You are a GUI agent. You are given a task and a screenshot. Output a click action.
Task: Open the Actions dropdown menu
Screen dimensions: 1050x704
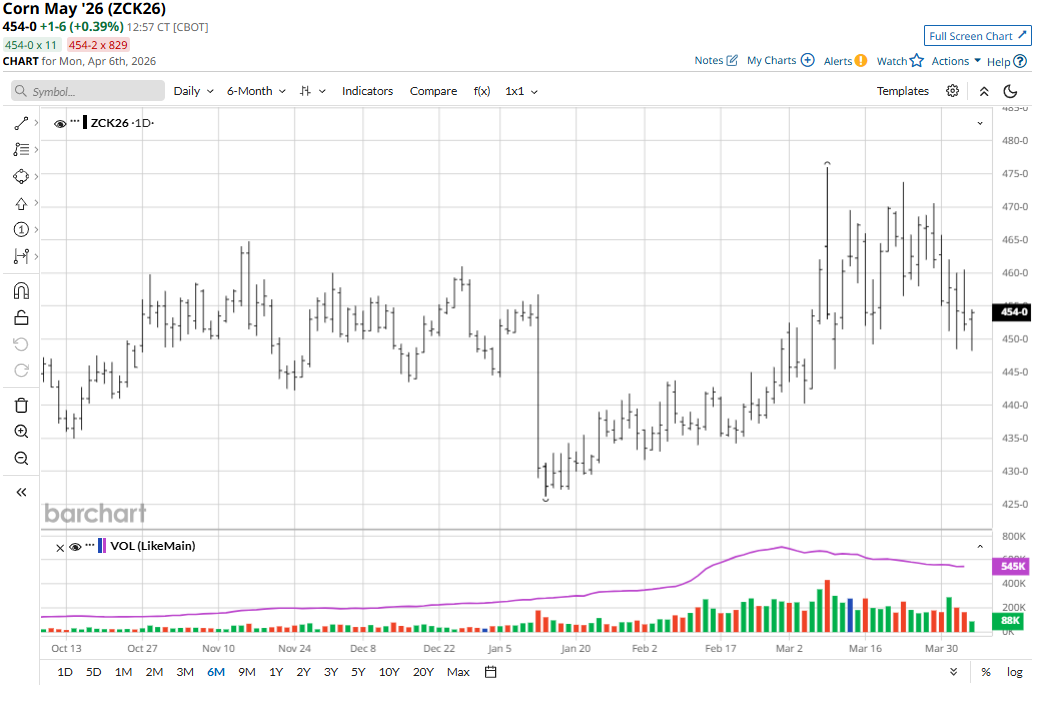click(956, 61)
